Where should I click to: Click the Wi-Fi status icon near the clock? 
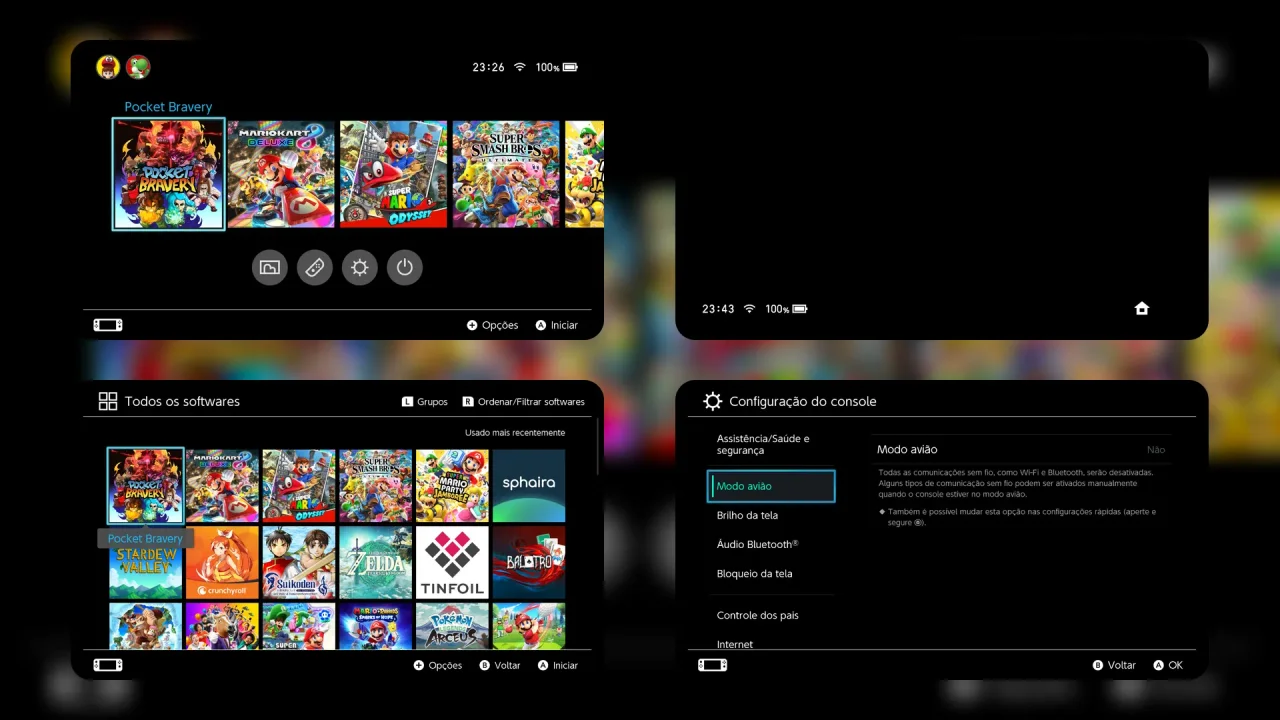tap(519, 66)
